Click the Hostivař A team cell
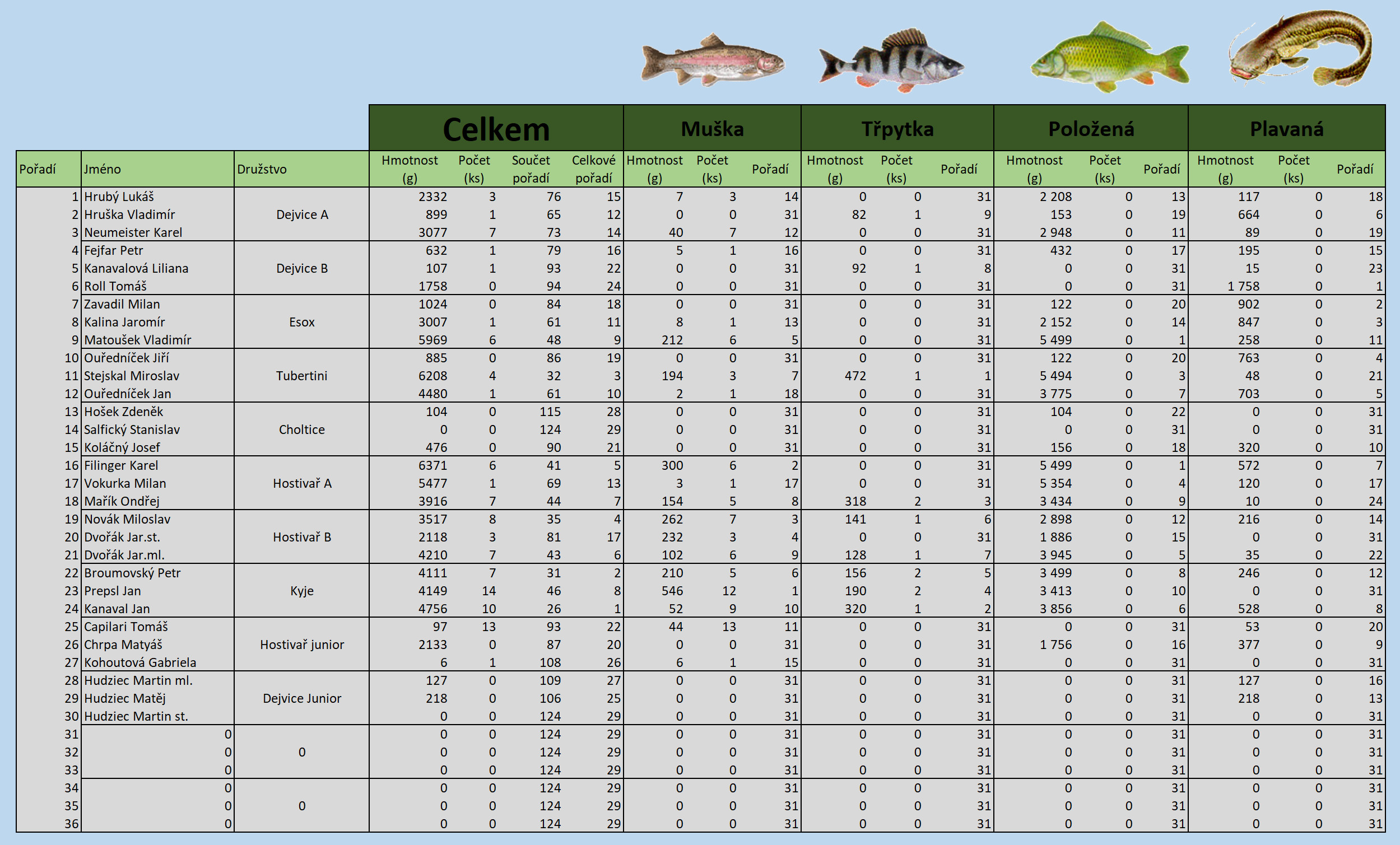1400x845 pixels. pyautogui.click(x=302, y=483)
